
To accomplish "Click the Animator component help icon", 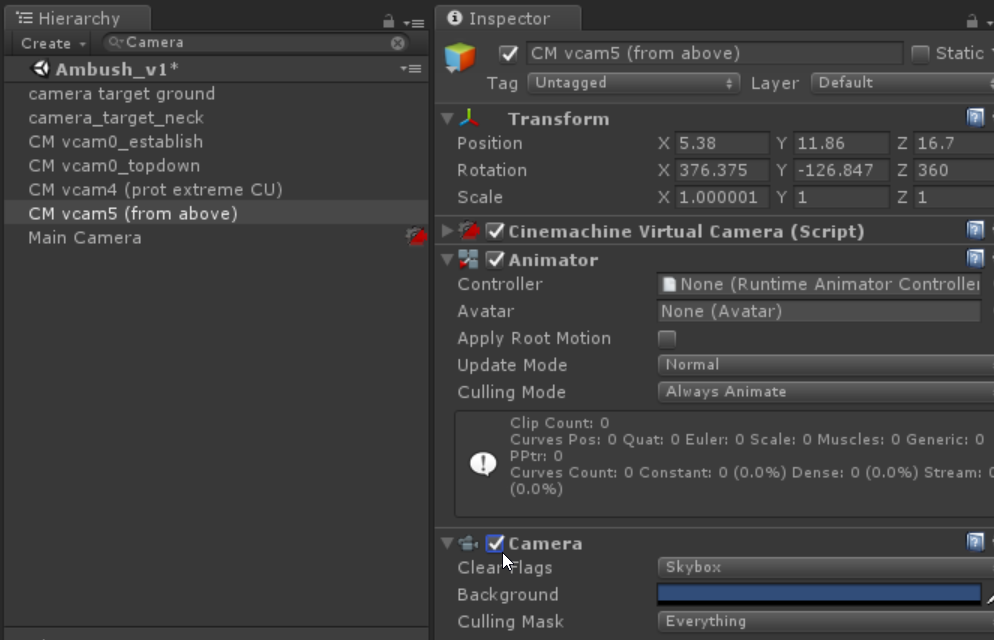I will [975, 259].
